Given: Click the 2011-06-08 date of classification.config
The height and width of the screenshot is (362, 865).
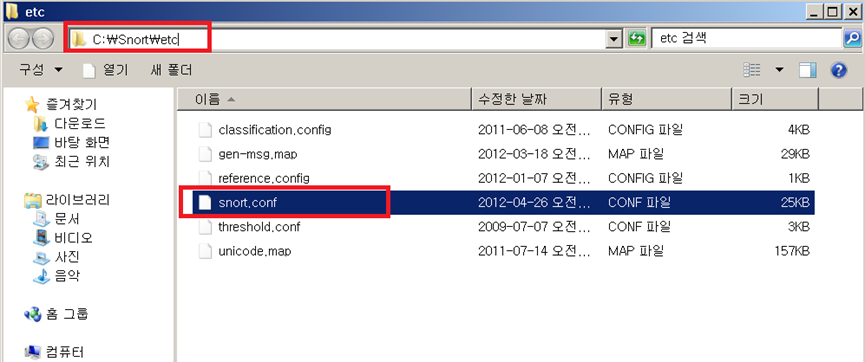Looking at the screenshot, I should (534, 130).
